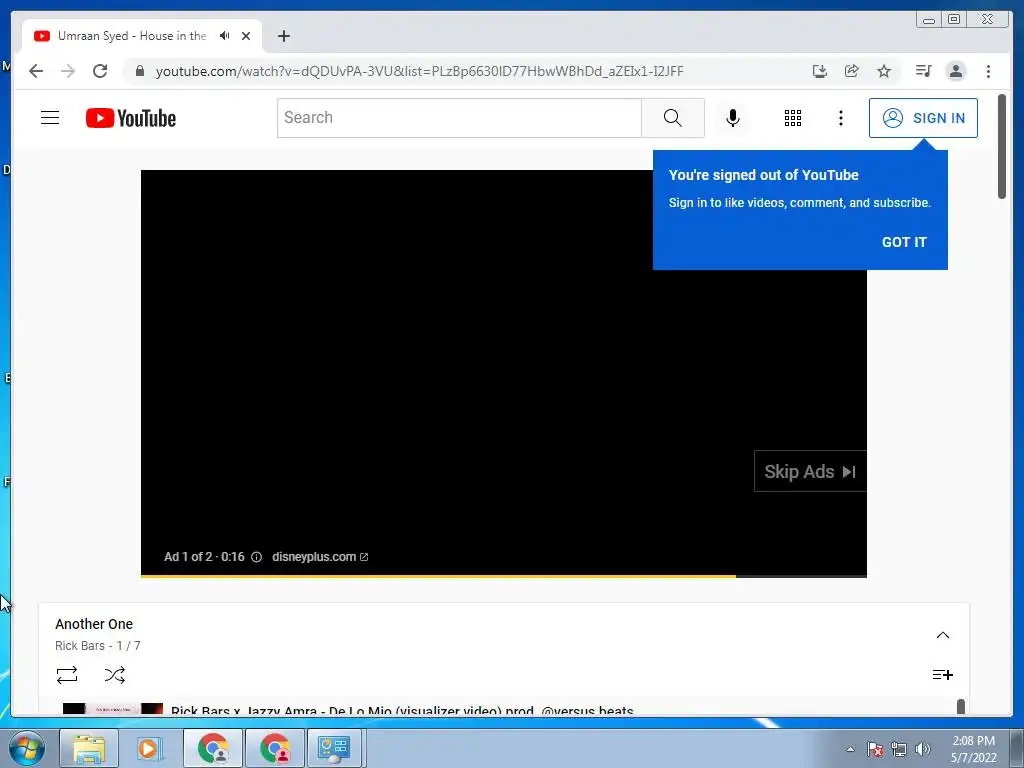The height and width of the screenshot is (768, 1024).
Task: Open the YouTube guide hamburger menu
Action: [50, 118]
